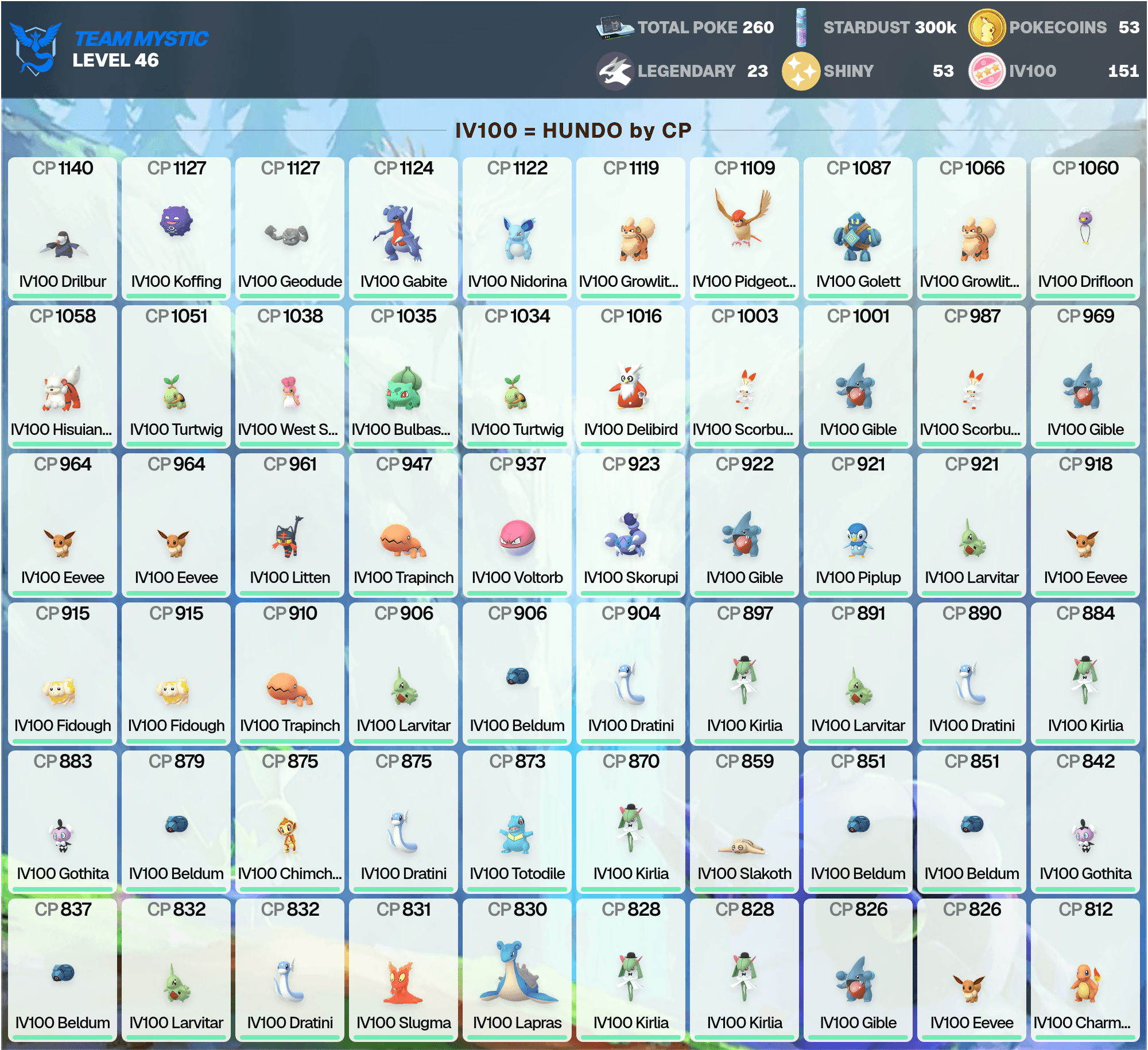
Task: Click the "IV100 Larvitar" label under CP 832
Action: [x=176, y=1022]
